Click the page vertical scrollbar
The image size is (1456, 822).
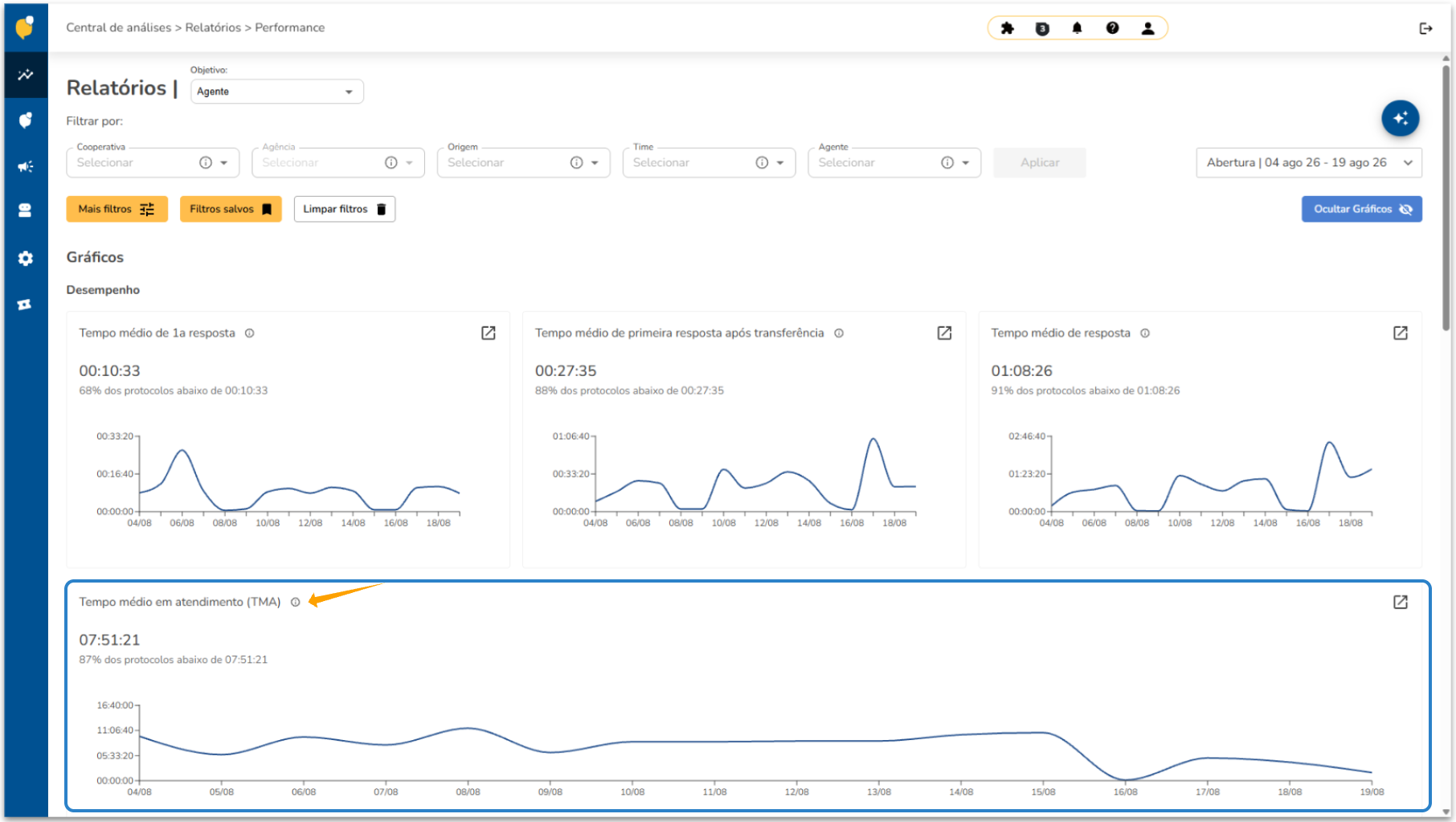[x=1446, y=193]
